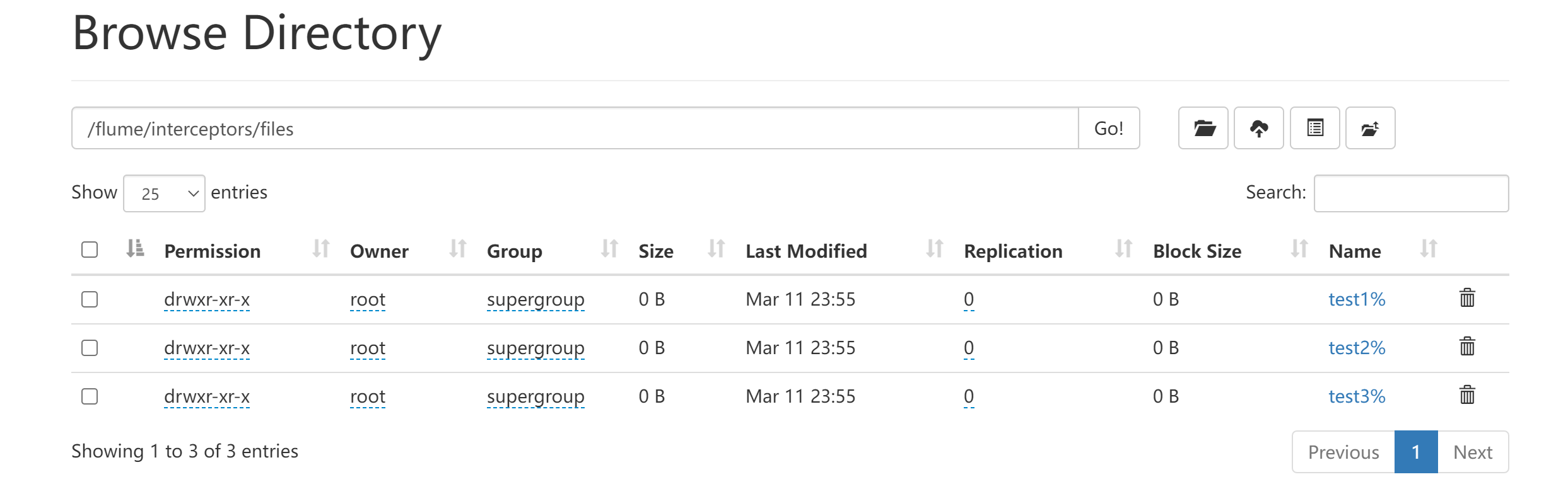The height and width of the screenshot is (489, 1568).
Task: Open the test3% directory link
Action: point(1357,396)
